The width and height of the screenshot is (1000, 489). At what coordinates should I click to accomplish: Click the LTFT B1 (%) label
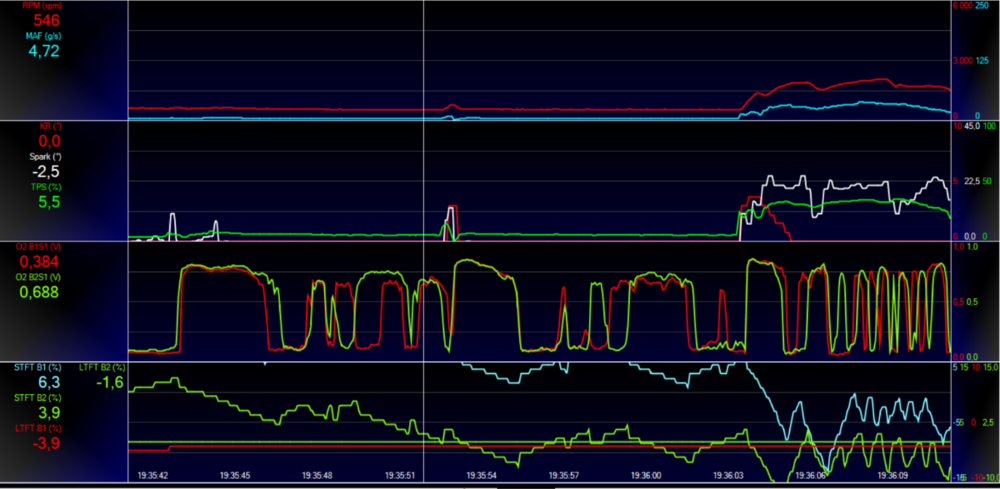coord(36,428)
